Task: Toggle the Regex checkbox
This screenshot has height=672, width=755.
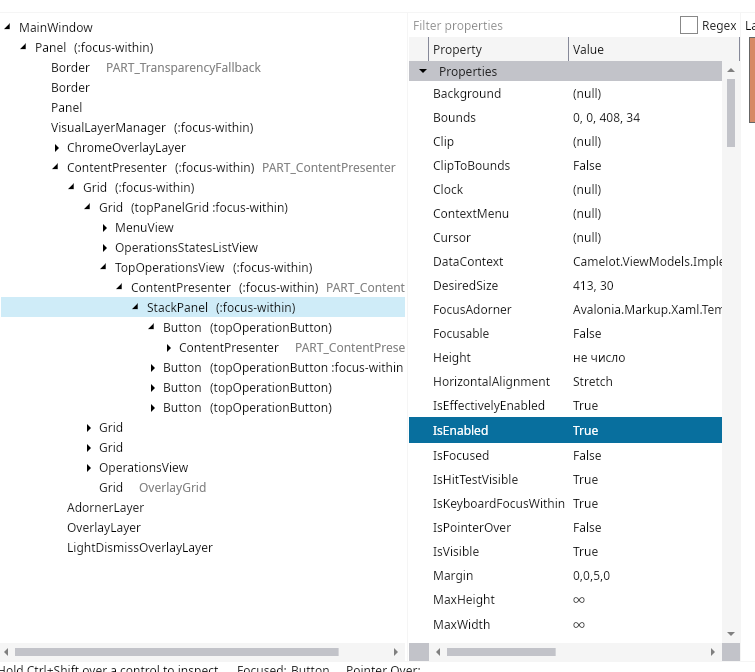Action: [689, 25]
